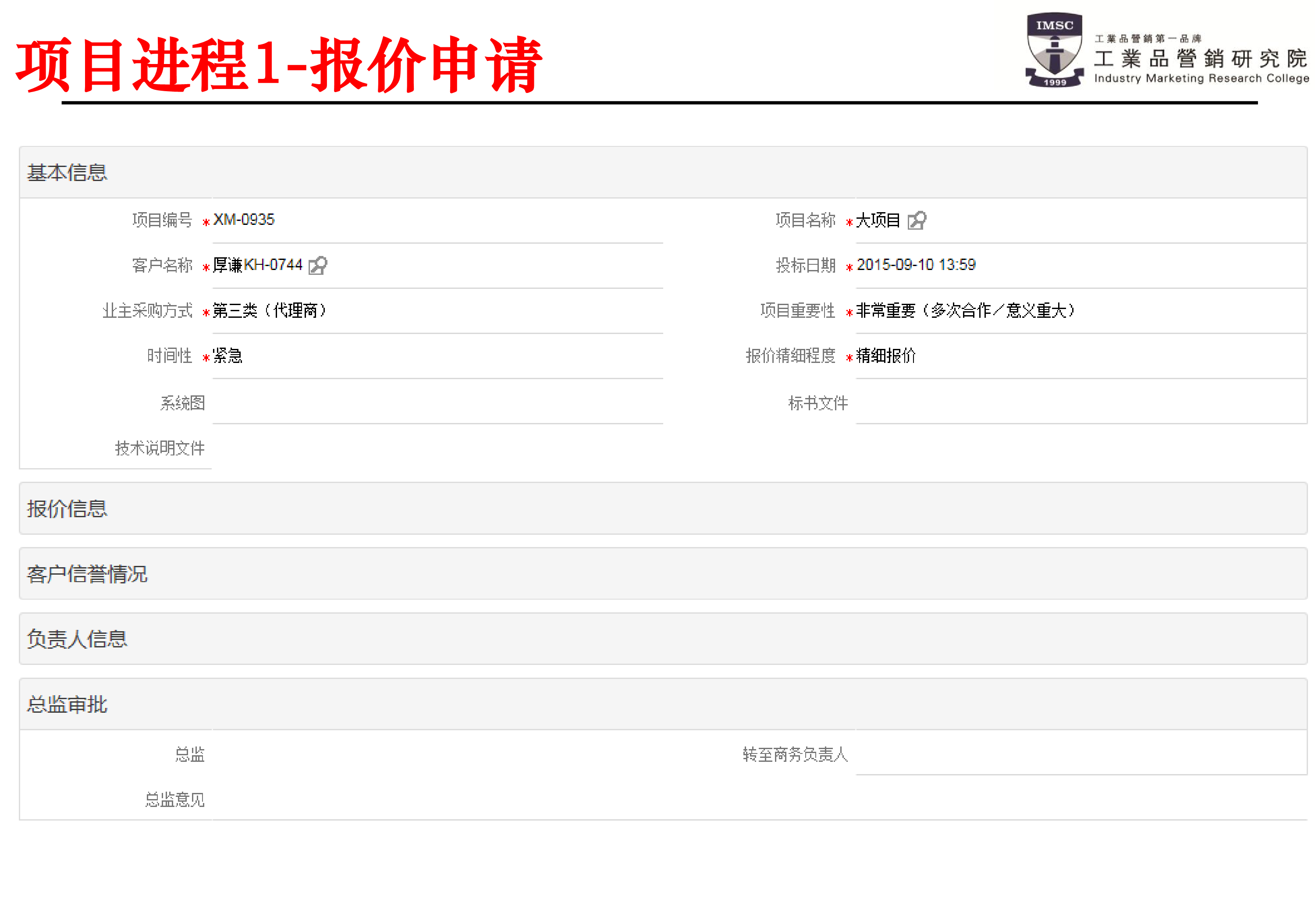
Task: Open the lookup icon beside 厚谦KH-0744
Action: [318, 266]
